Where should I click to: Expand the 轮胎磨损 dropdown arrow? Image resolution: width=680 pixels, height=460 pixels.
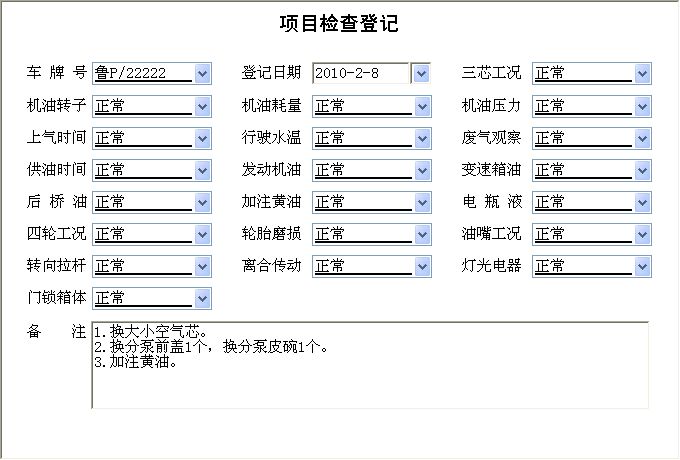click(x=422, y=235)
